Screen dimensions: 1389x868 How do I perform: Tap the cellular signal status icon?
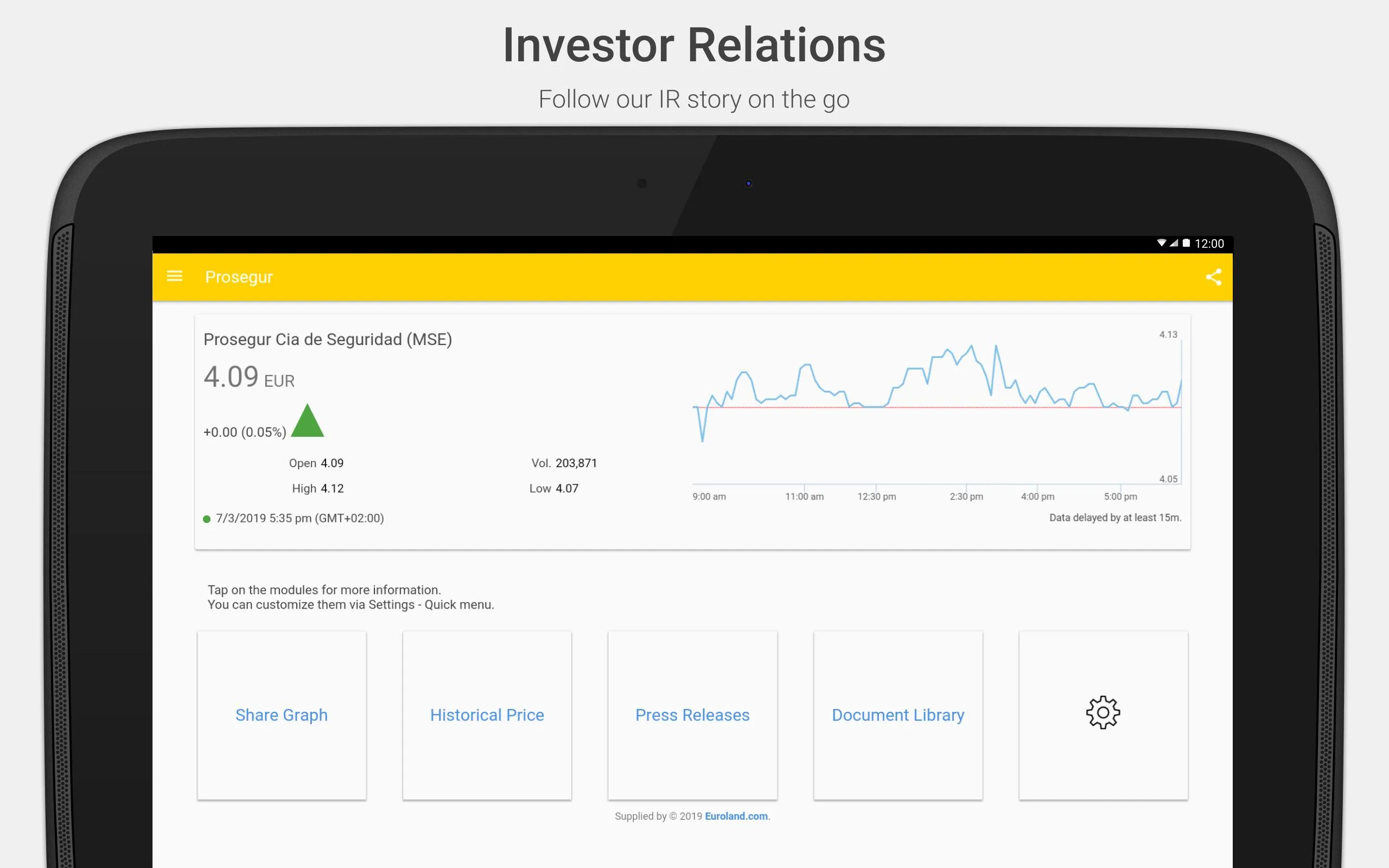pyautogui.click(x=1174, y=243)
